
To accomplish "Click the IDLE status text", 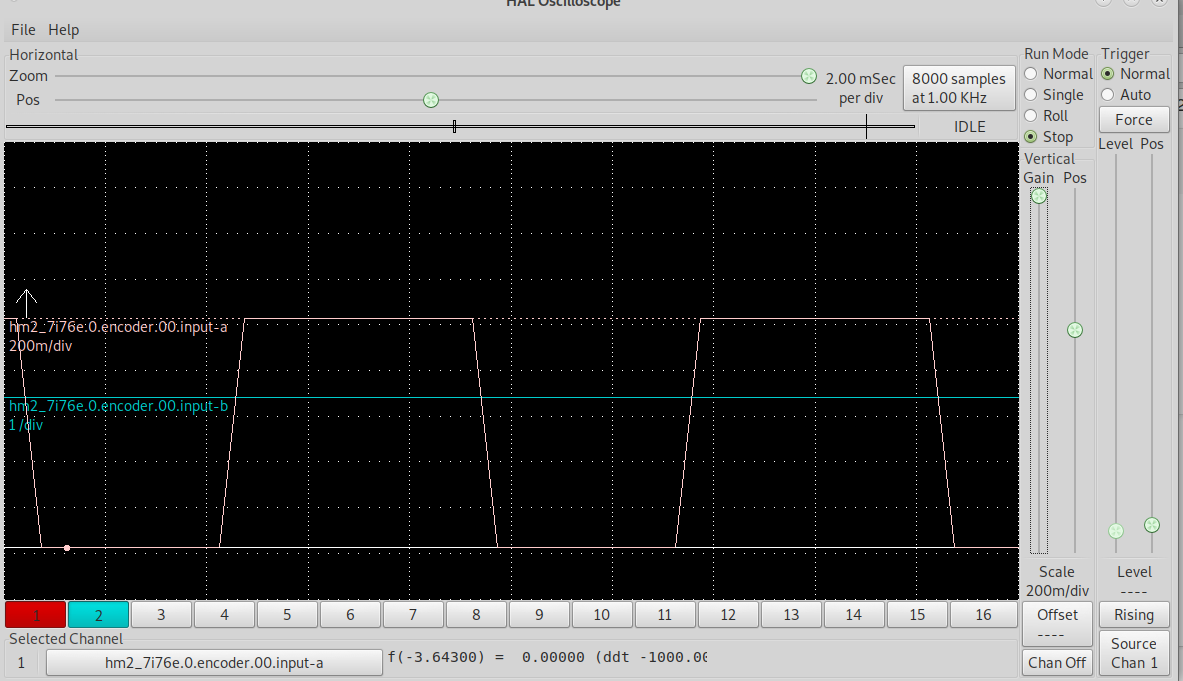I will pos(969,127).
